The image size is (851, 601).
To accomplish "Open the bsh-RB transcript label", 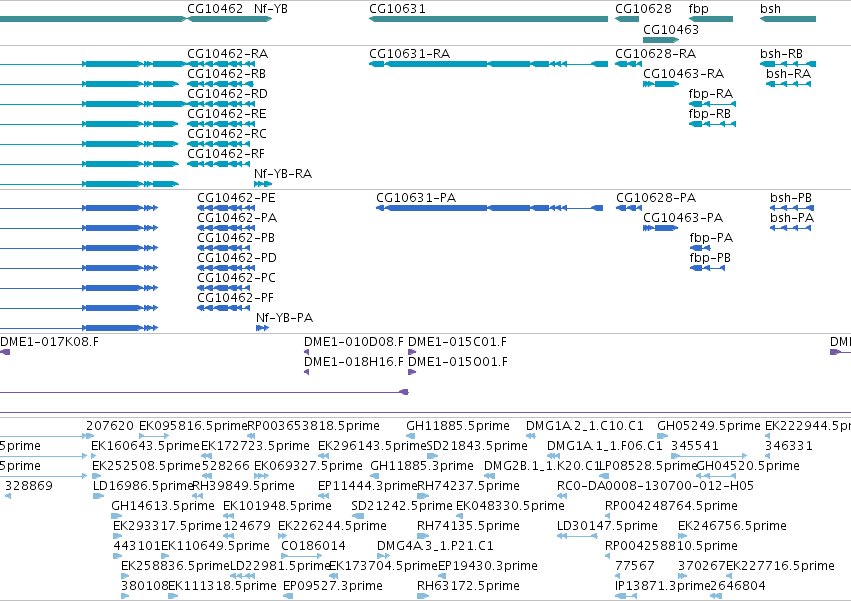I will point(782,54).
